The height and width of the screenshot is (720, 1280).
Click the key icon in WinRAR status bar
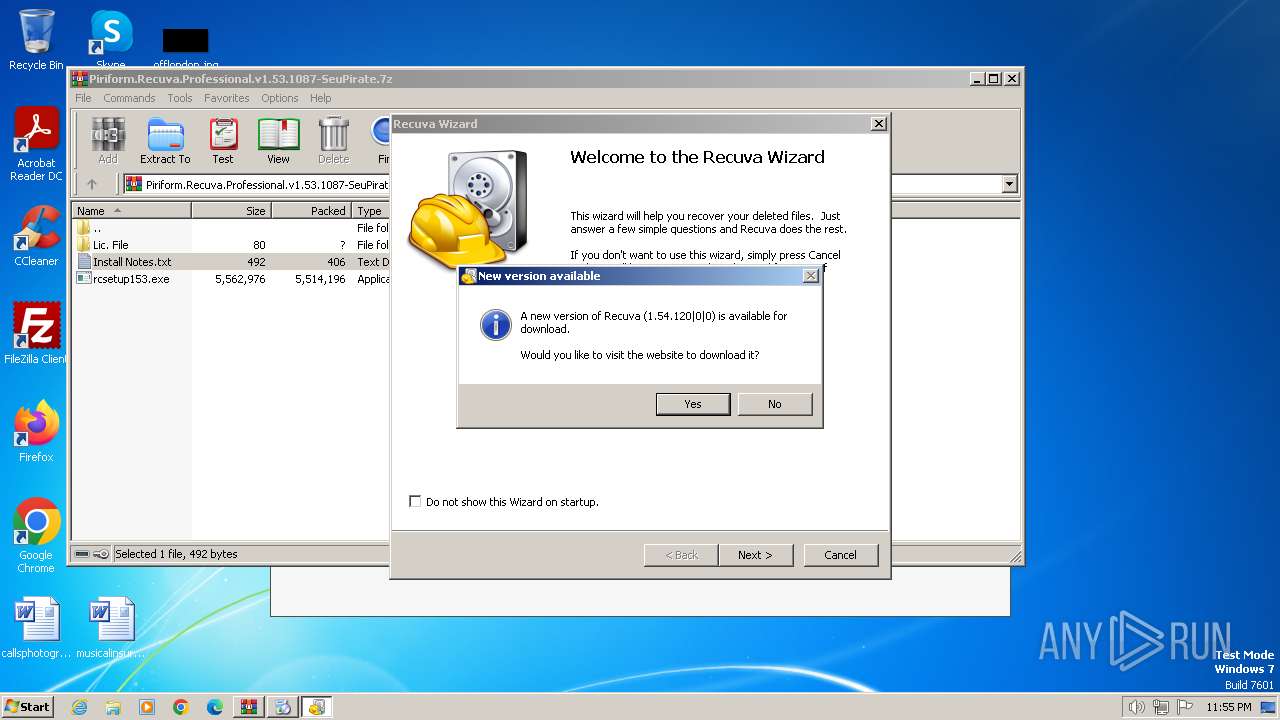tap(101, 554)
